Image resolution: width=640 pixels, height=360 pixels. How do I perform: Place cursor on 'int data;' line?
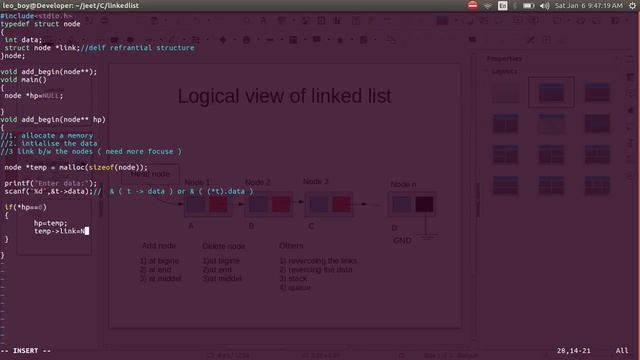[23, 40]
